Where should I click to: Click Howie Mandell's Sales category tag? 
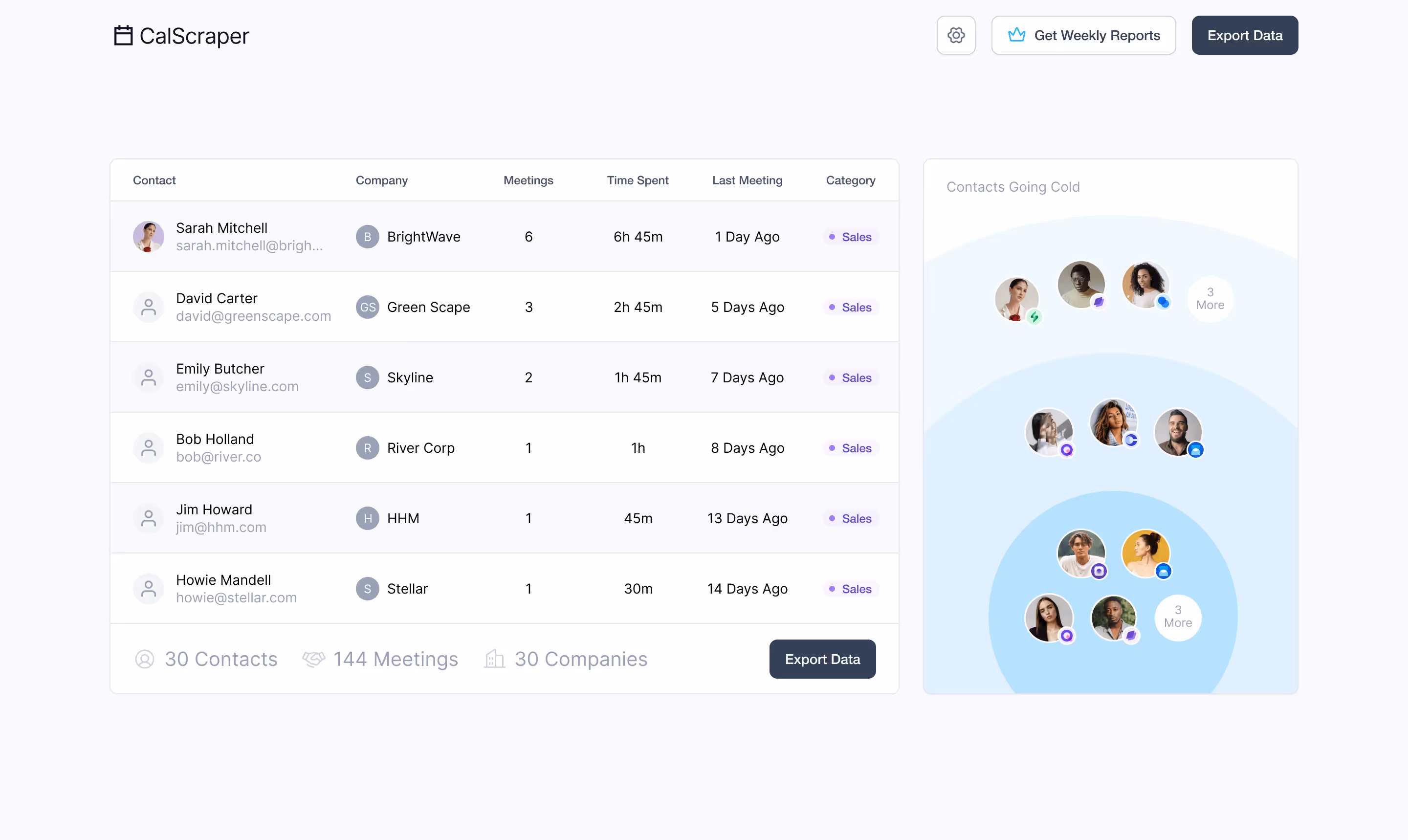pos(851,589)
